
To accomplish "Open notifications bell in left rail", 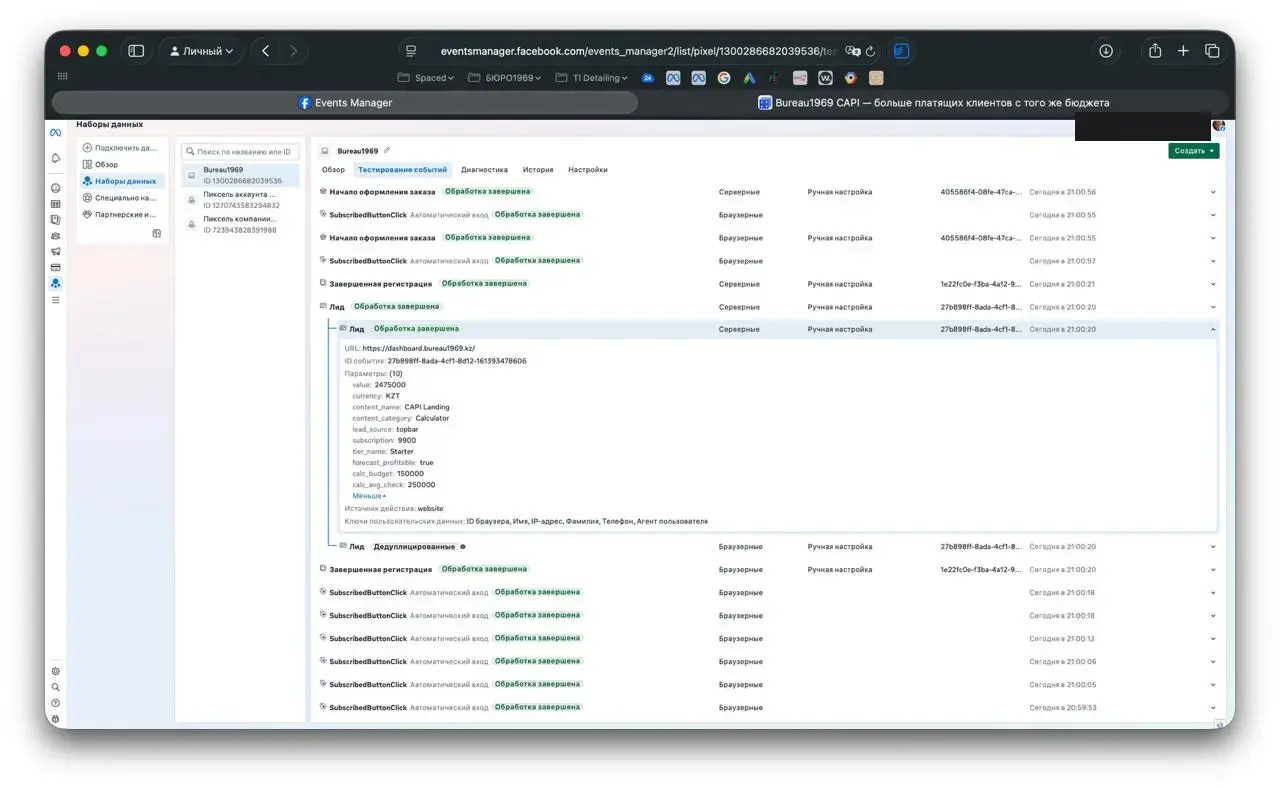I will pyautogui.click(x=55, y=158).
